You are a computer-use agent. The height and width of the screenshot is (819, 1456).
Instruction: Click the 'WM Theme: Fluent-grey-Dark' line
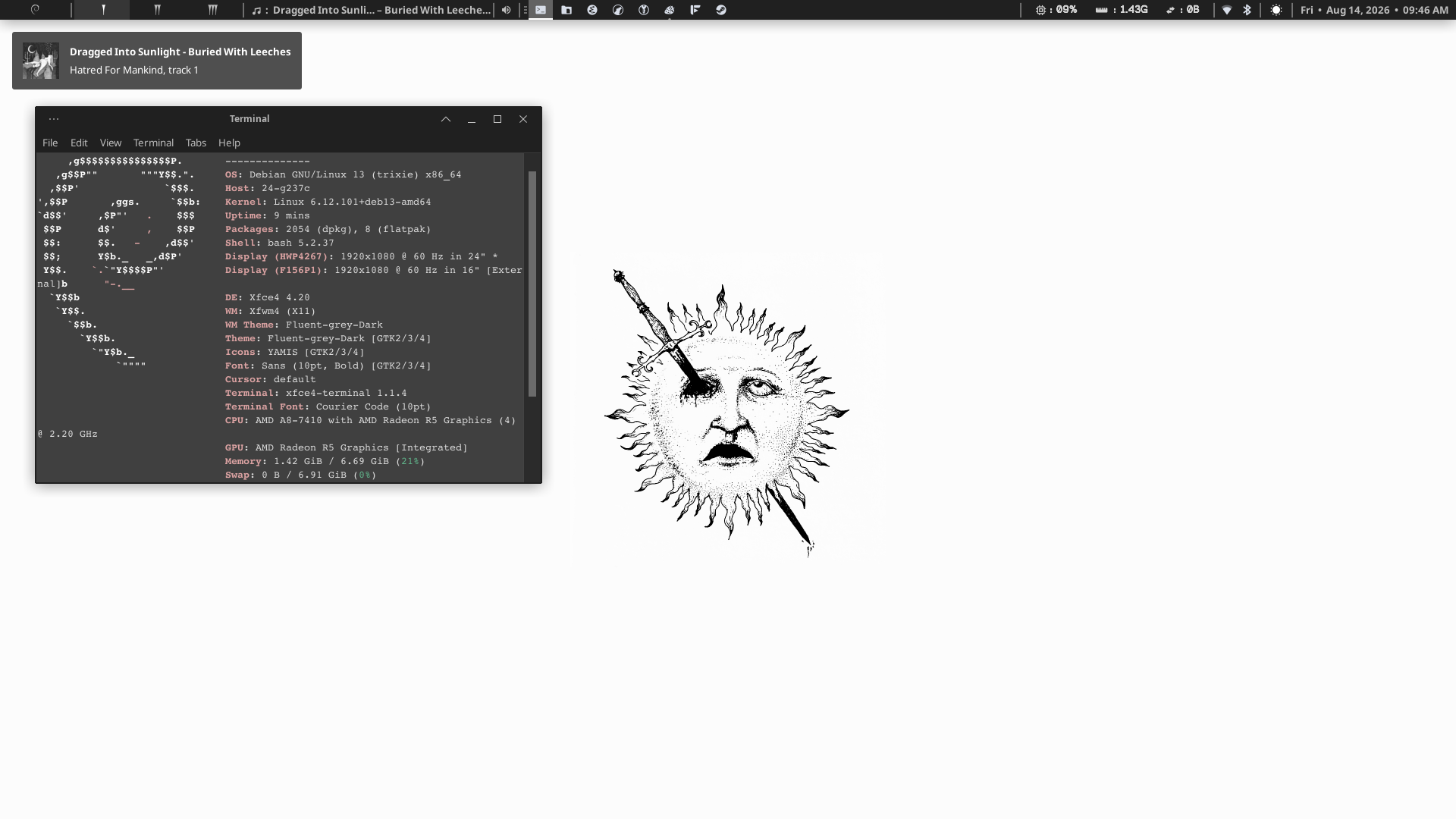pos(304,325)
